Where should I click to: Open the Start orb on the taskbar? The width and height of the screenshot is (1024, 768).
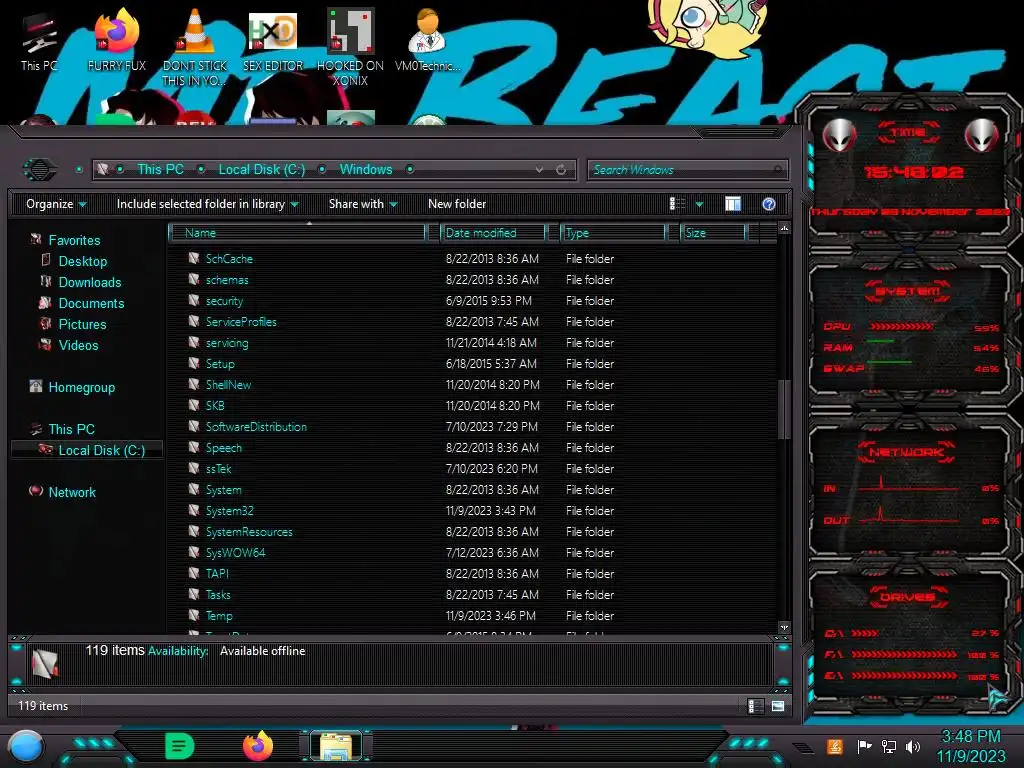[26, 746]
